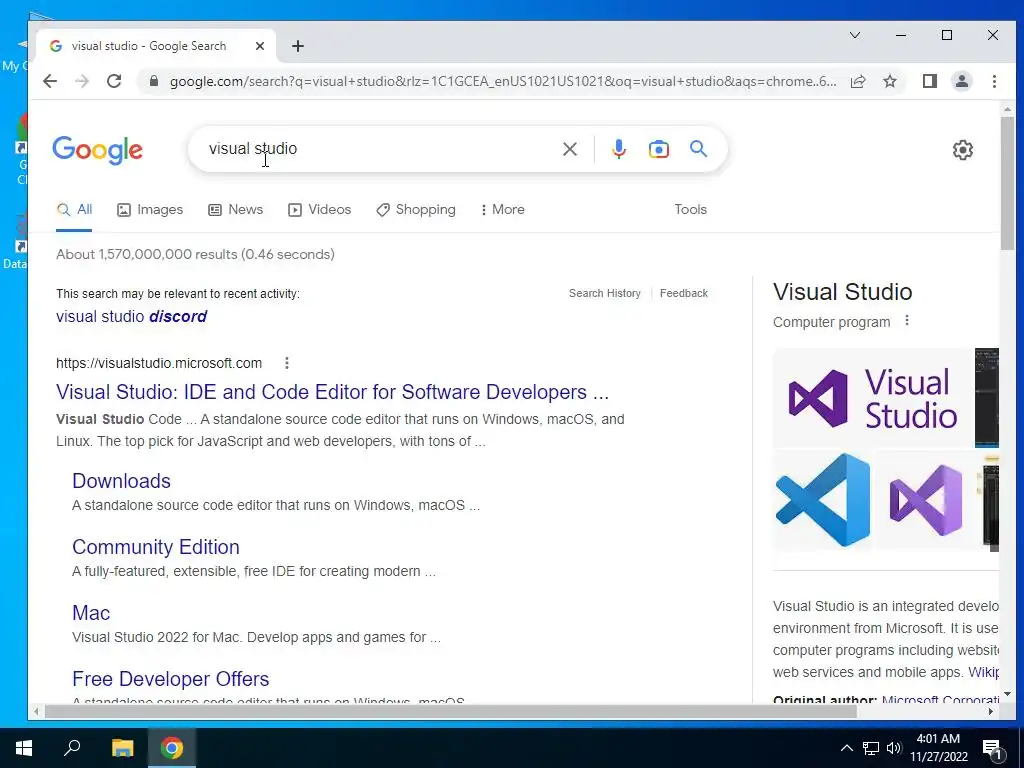
Task: Open the notification center icon
Action: pos(993,750)
